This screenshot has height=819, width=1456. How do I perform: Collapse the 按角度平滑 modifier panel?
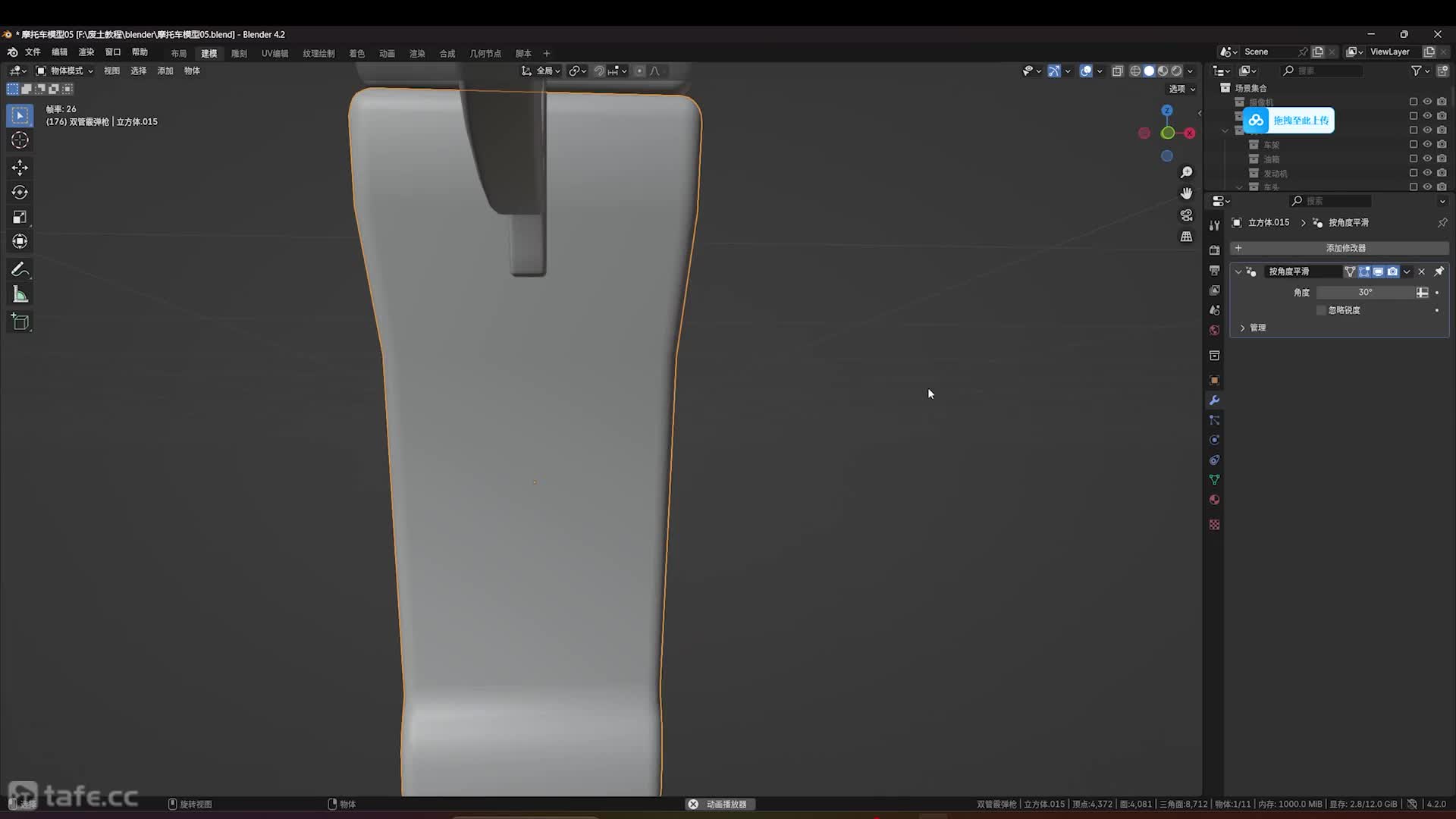click(1238, 271)
